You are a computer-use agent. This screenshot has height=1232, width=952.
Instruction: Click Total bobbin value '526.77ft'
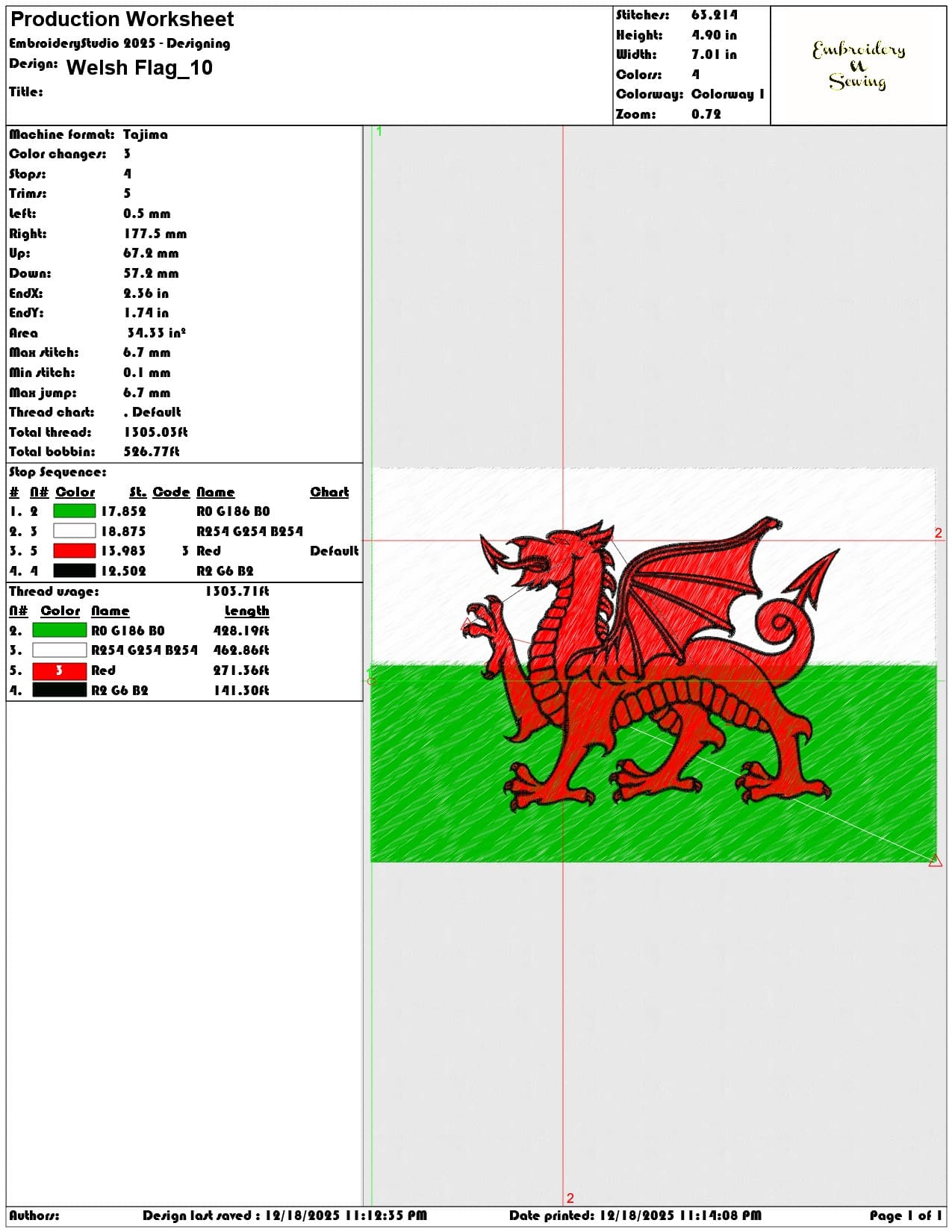pyautogui.click(x=152, y=452)
